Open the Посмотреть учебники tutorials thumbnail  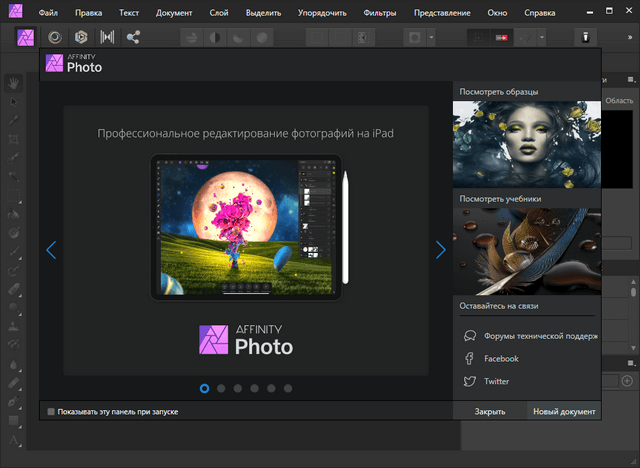(x=527, y=250)
